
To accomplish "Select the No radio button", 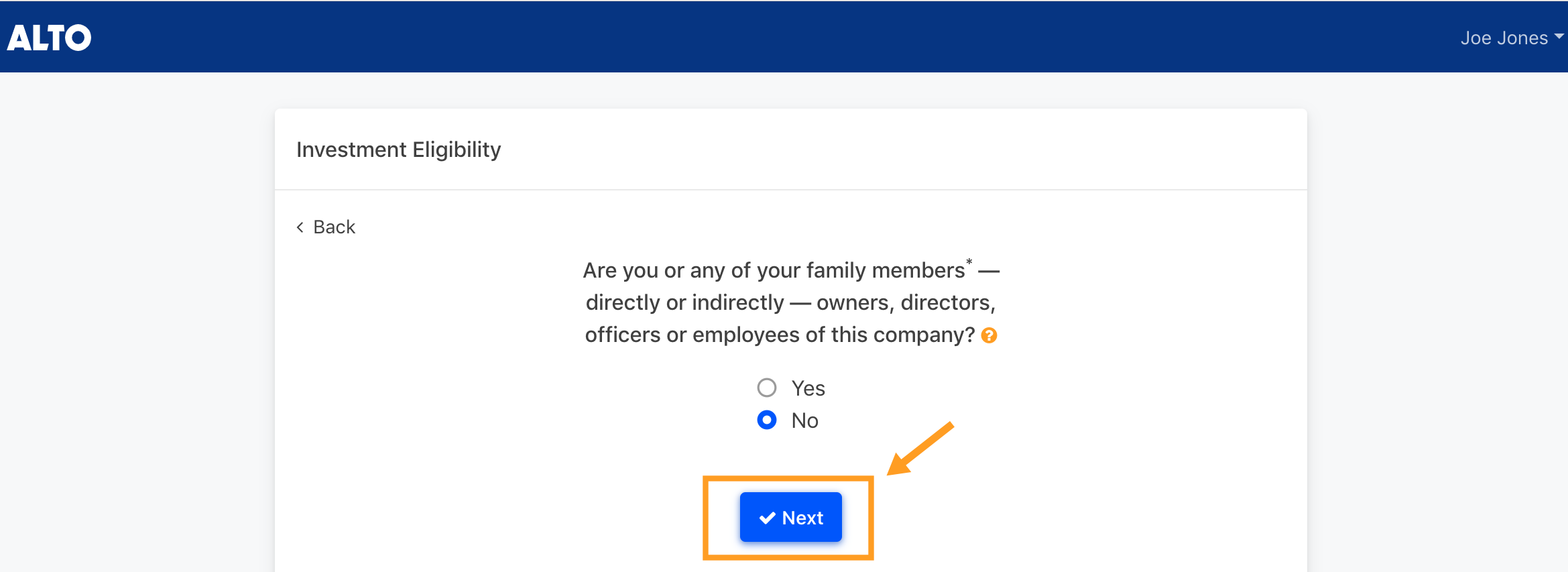I will [767, 420].
